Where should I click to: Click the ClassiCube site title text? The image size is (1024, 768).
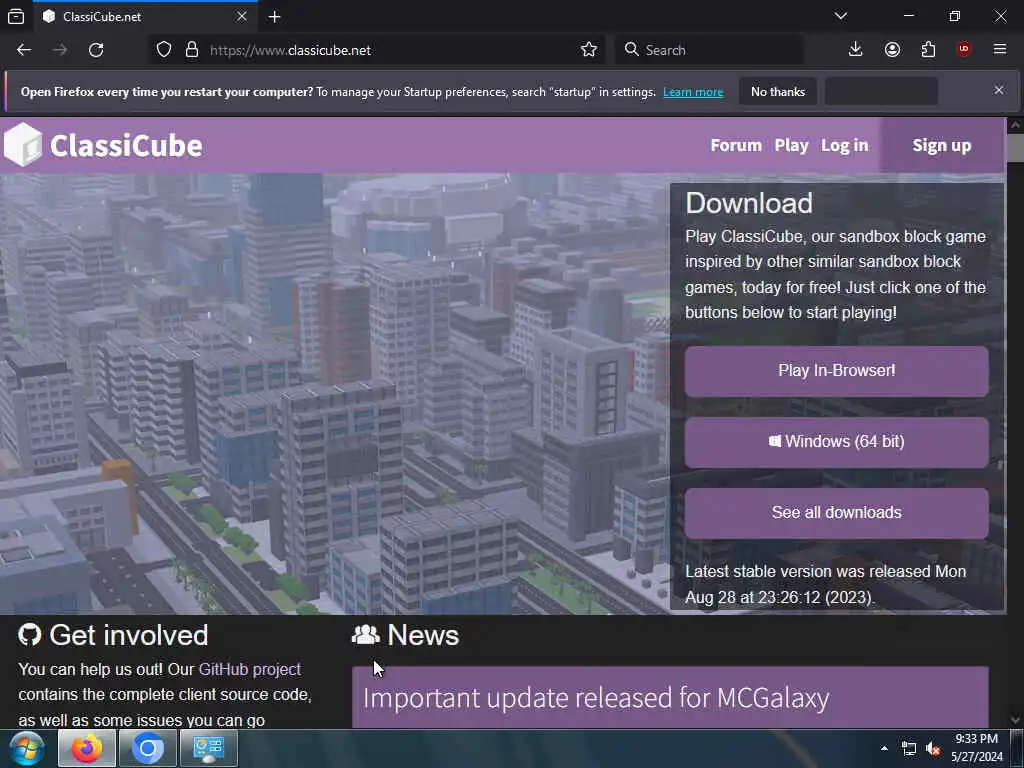[126, 145]
